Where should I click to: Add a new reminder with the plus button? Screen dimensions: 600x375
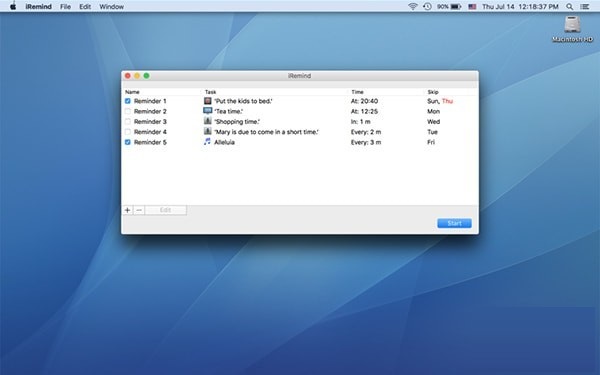click(127, 210)
